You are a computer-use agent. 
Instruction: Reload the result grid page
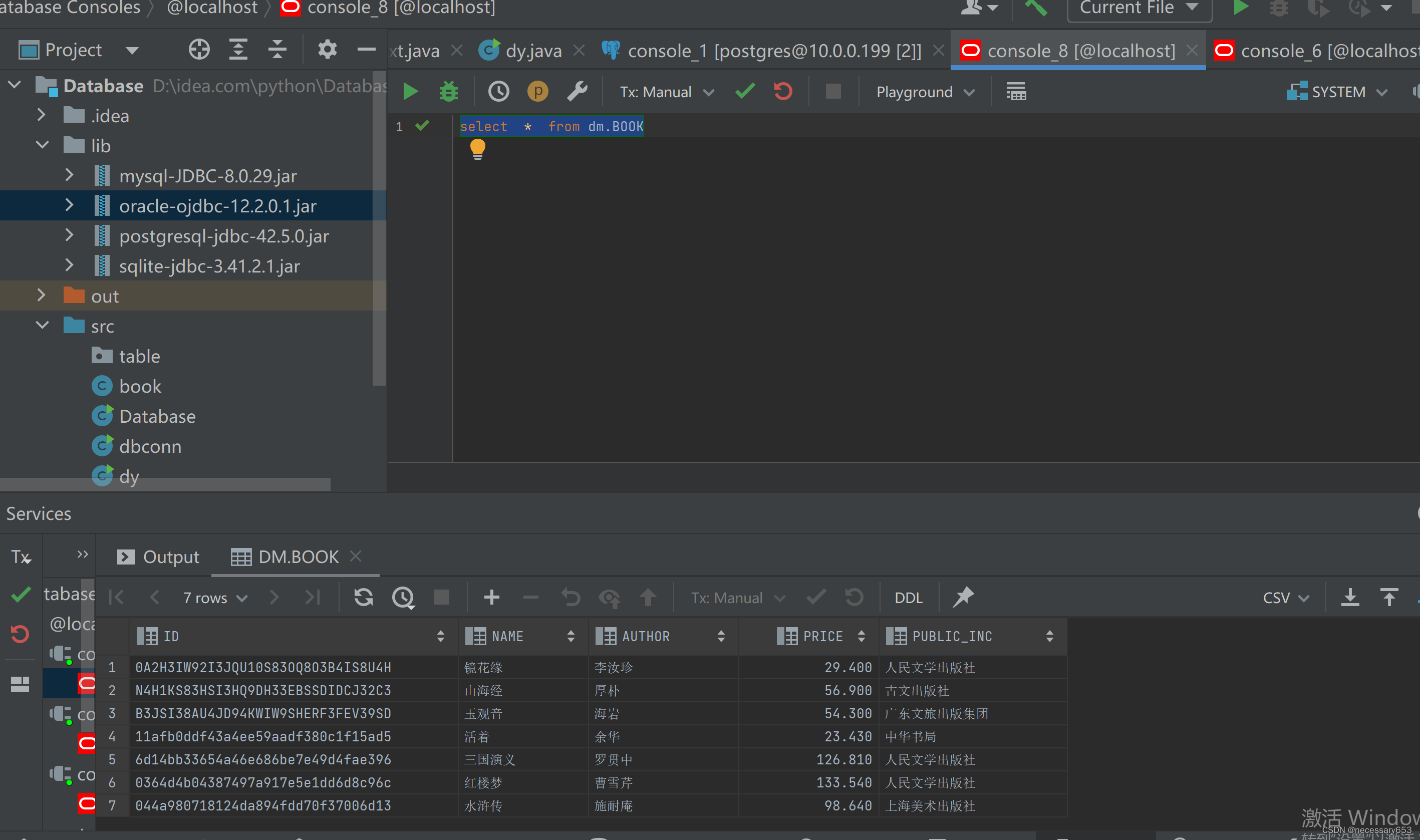pos(363,597)
